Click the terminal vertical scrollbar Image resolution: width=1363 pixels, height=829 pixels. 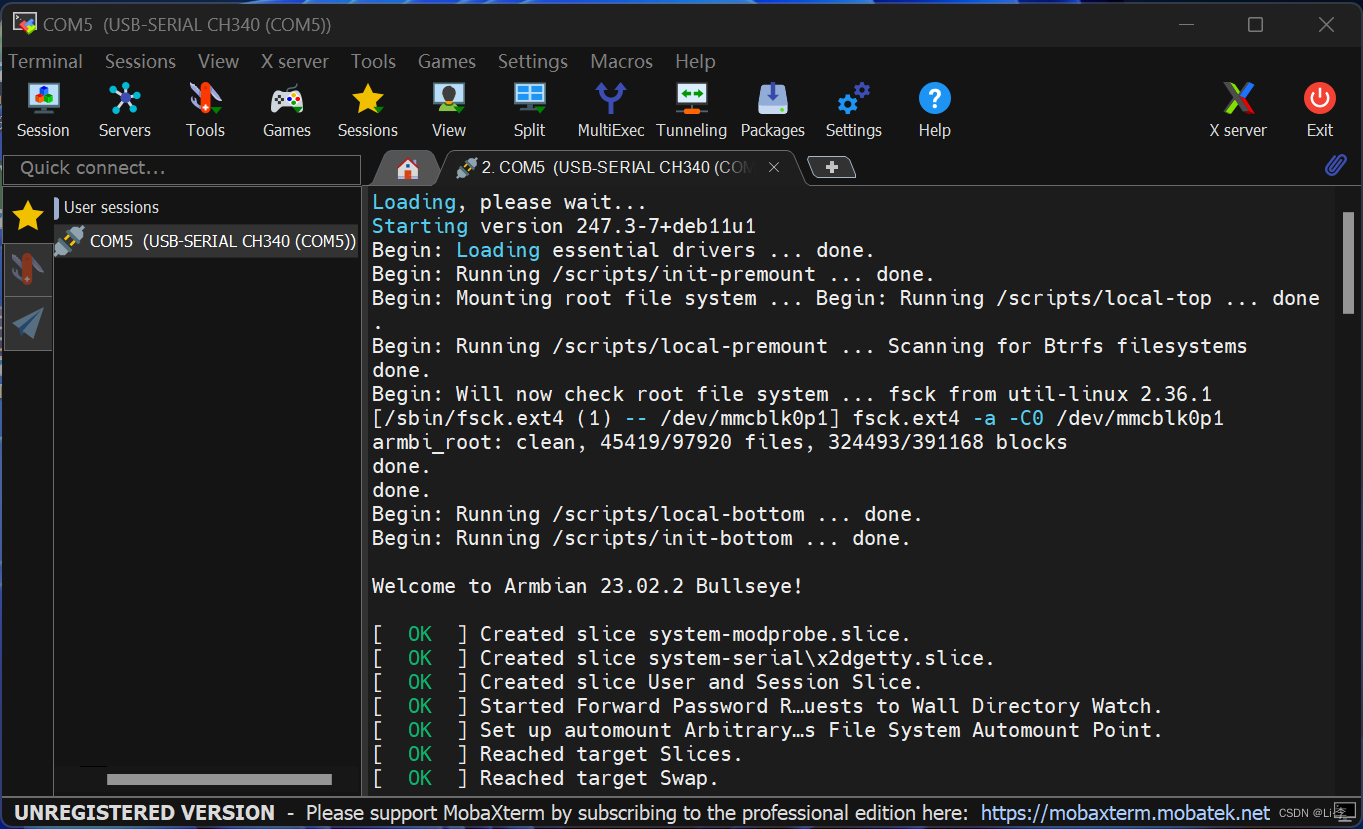point(1349,262)
